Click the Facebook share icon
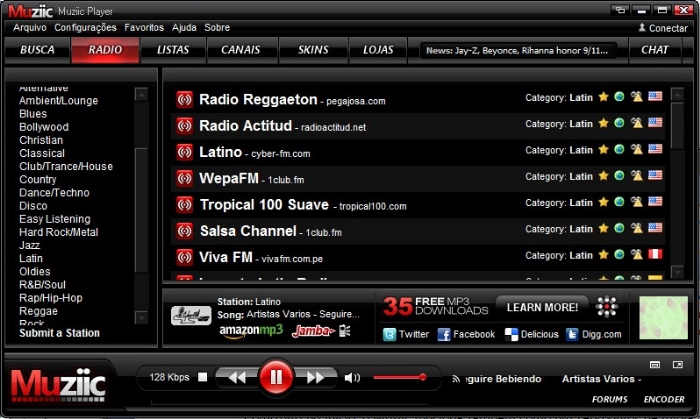This screenshot has height=419, width=700. [444, 334]
